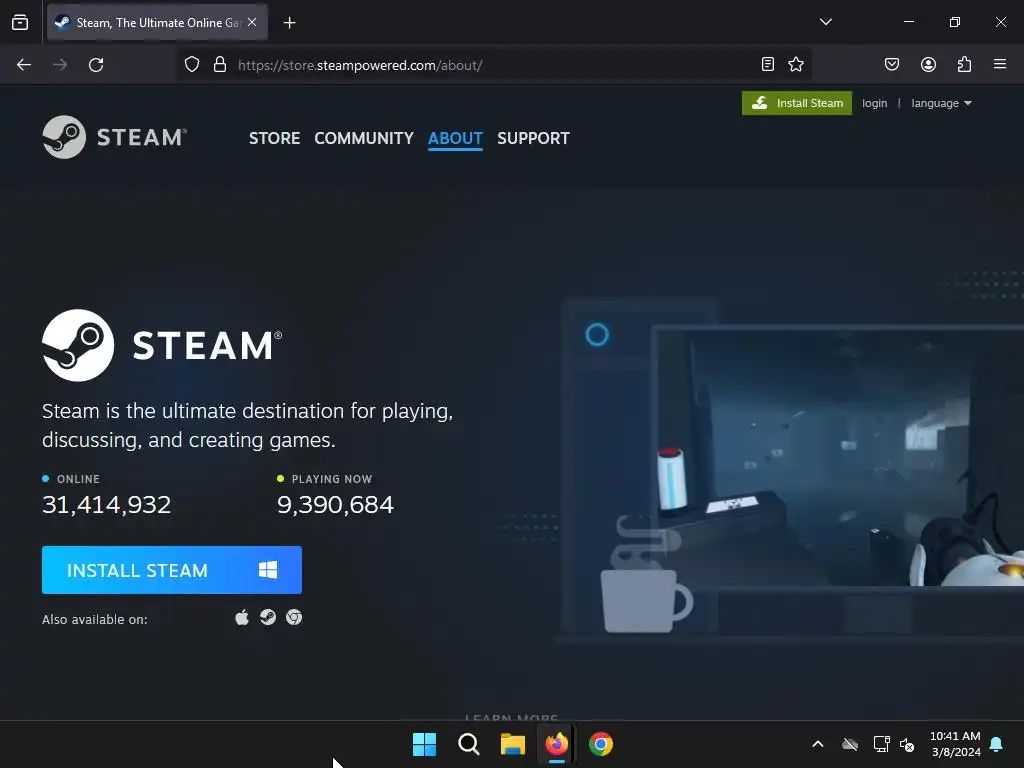Image resolution: width=1024 pixels, height=768 pixels.
Task: Click the playing now count 9,390,684
Action: [336, 505]
